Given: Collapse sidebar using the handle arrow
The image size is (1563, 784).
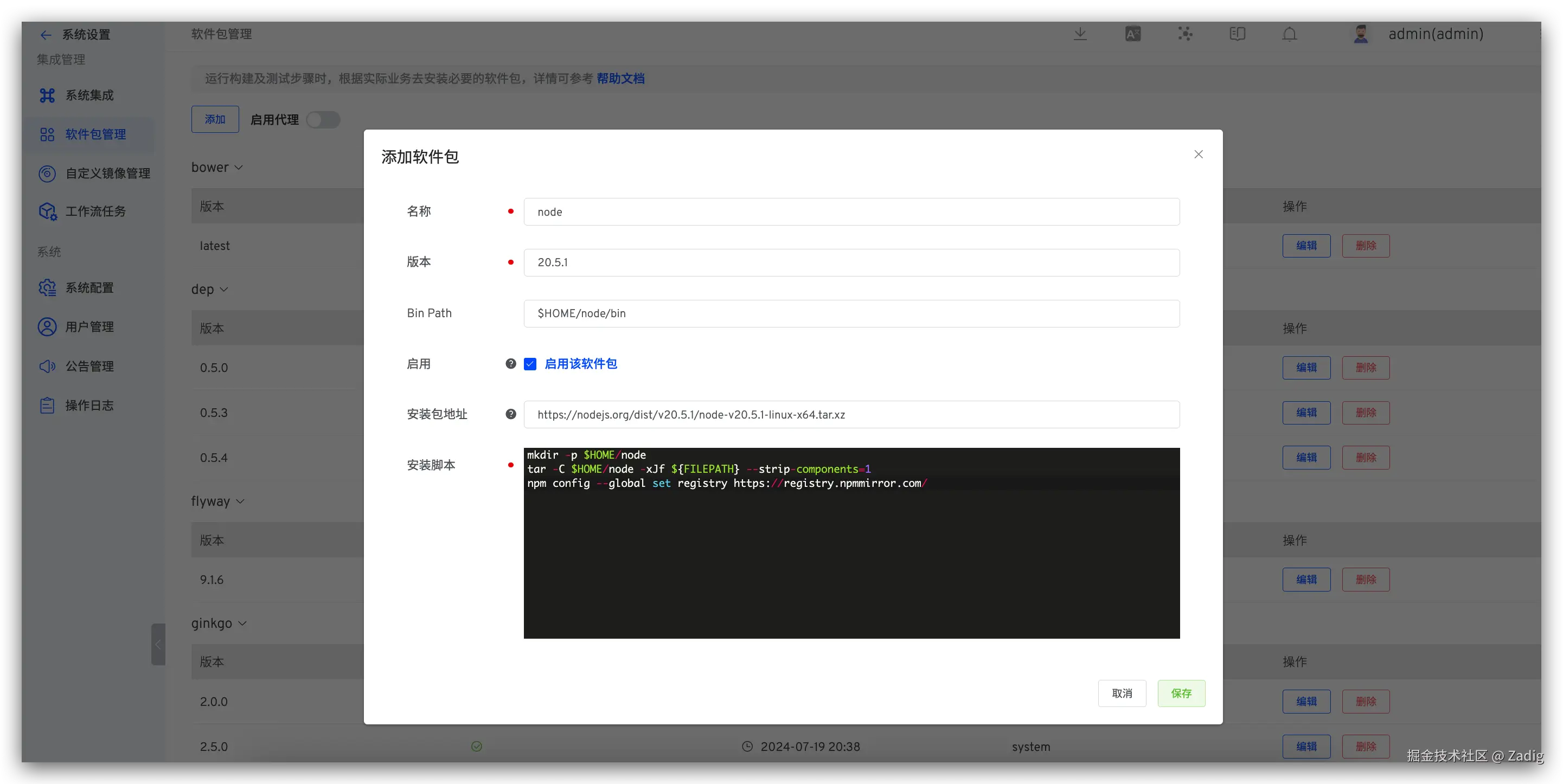Looking at the screenshot, I should click(x=158, y=645).
